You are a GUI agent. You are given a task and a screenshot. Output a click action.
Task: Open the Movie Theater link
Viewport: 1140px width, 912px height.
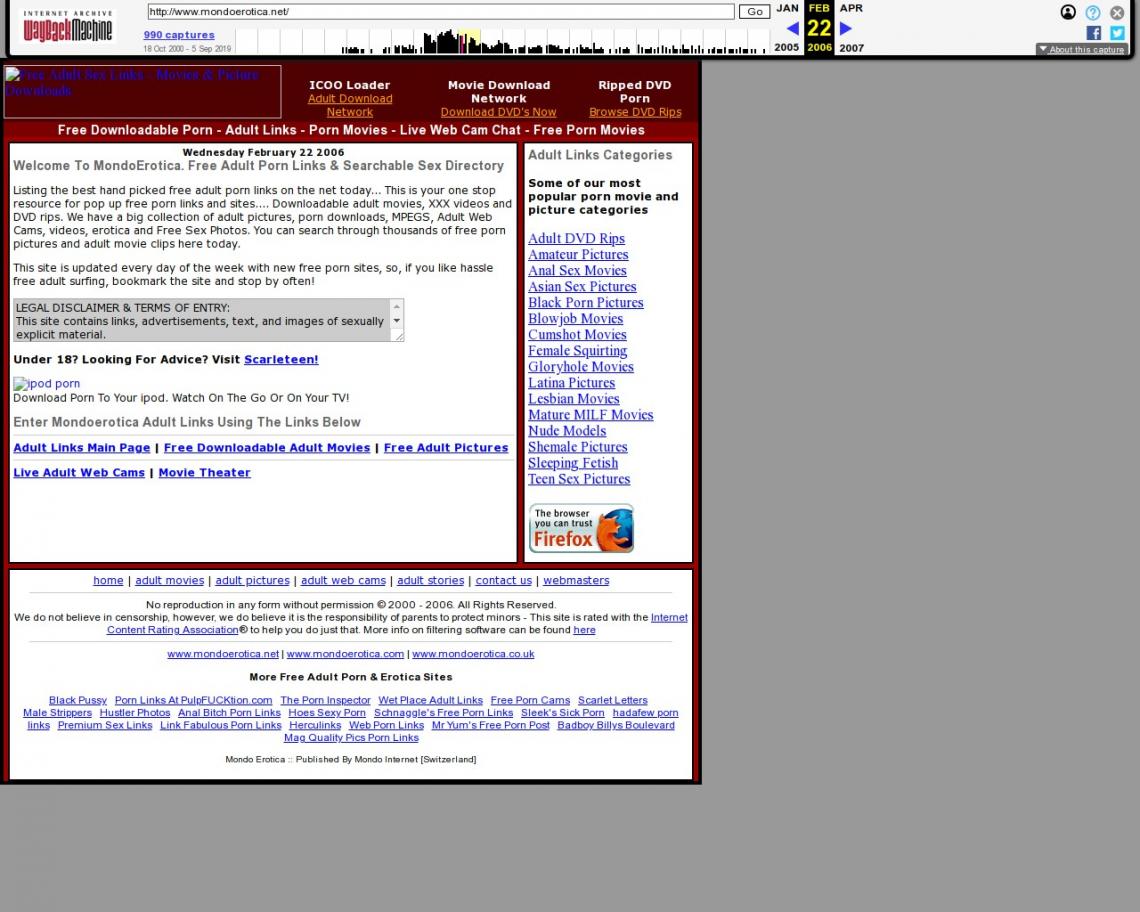tap(204, 473)
